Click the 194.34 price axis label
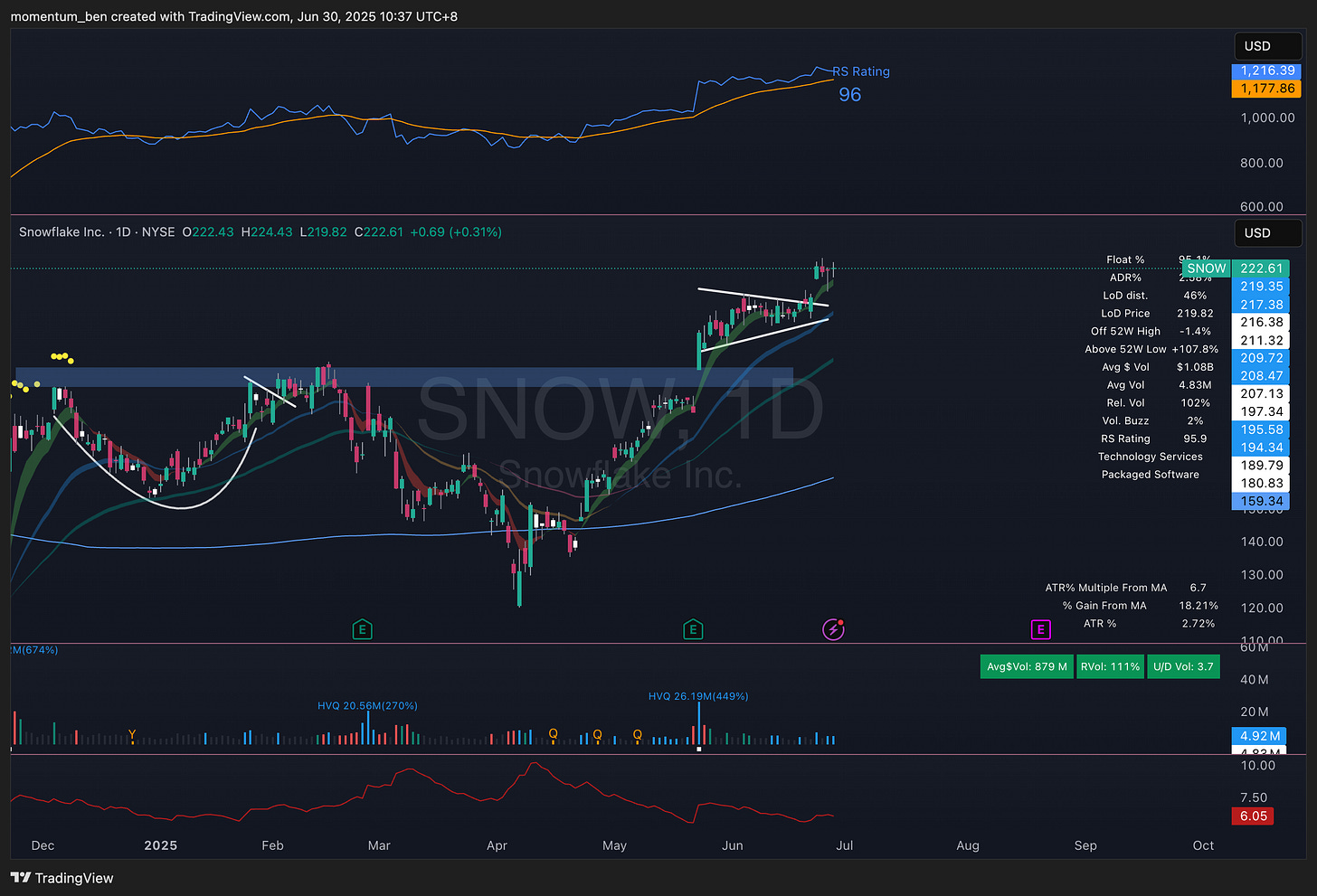The height and width of the screenshot is (896, 1317). 1261,448
